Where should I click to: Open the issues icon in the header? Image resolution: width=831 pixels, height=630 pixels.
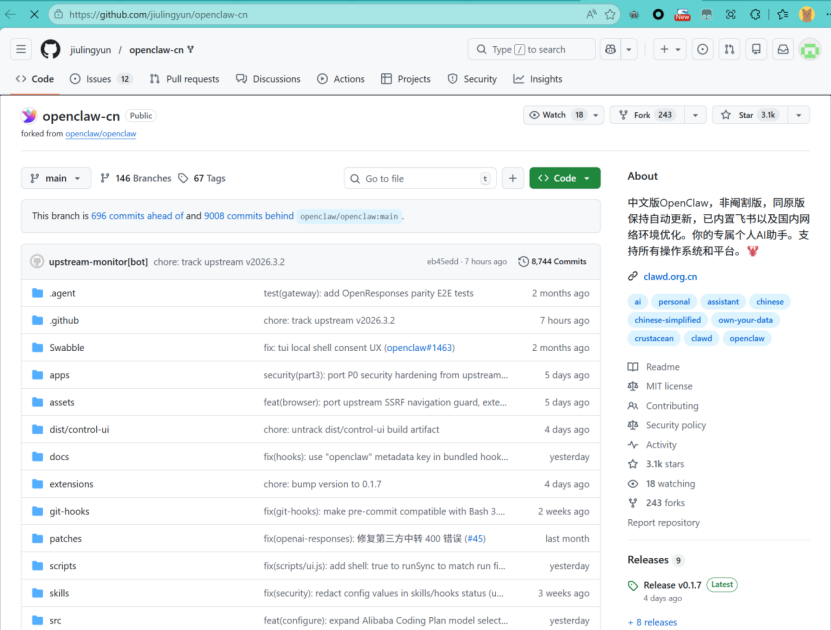702,49
